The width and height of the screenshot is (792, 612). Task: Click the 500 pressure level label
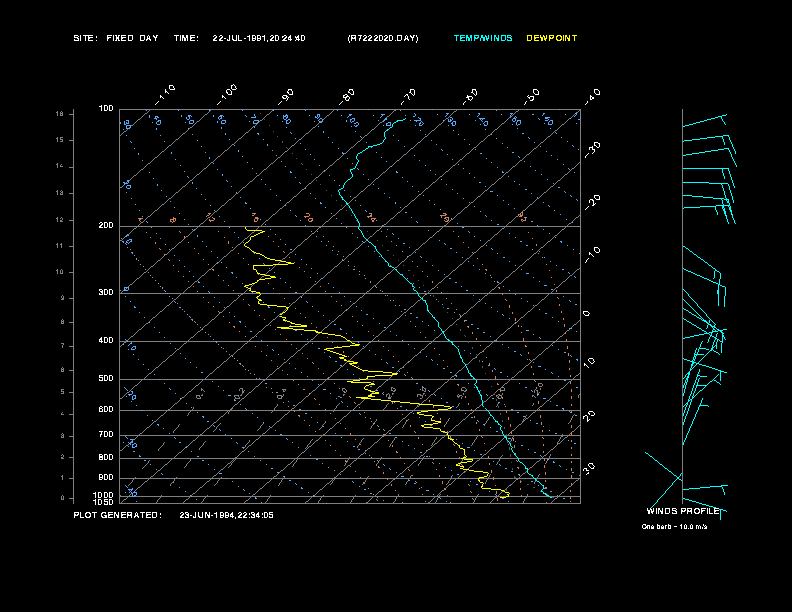pos(105,379)
